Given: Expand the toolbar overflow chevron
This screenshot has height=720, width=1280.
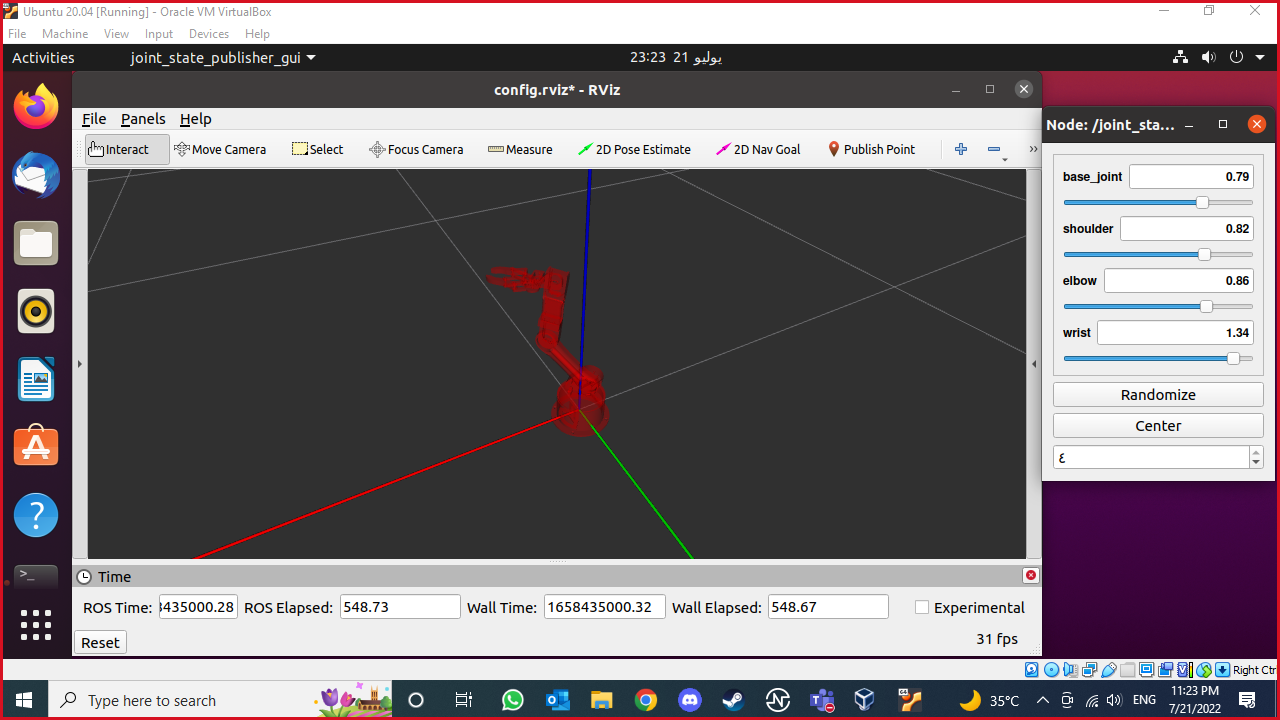Looking at the screenshot, I should pos(1033,149).
